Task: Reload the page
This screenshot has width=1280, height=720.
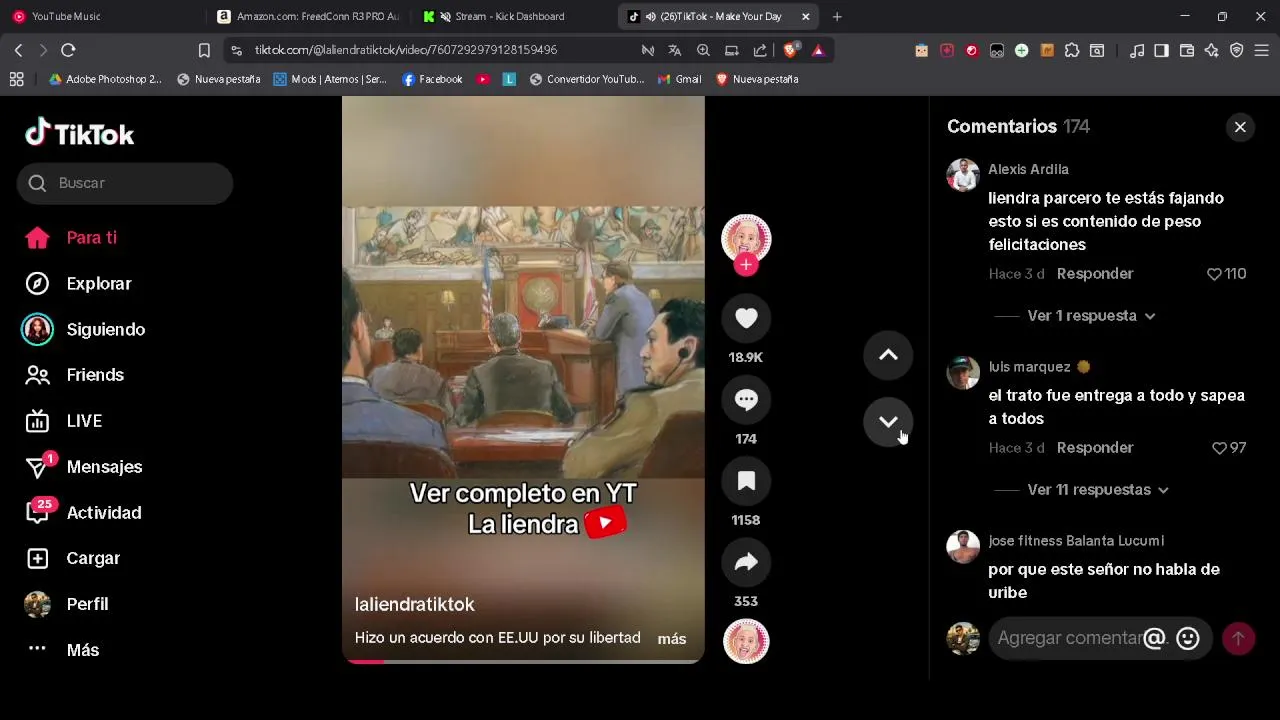Action: tap(68, 50)
